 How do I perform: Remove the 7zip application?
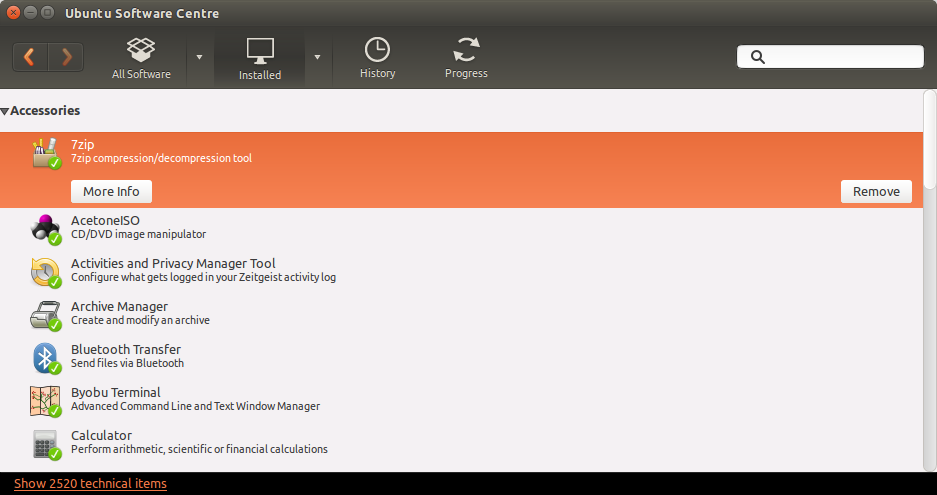click(x=876, y=191)
